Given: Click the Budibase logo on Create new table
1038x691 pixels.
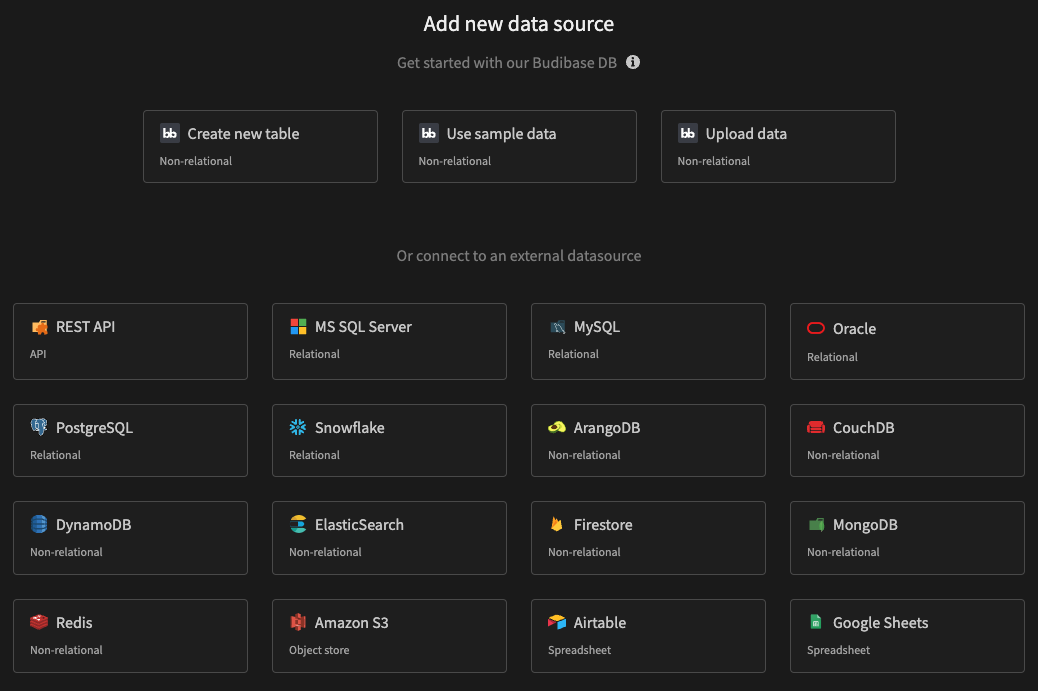Looking at the screenshot, I should (169, 133).
